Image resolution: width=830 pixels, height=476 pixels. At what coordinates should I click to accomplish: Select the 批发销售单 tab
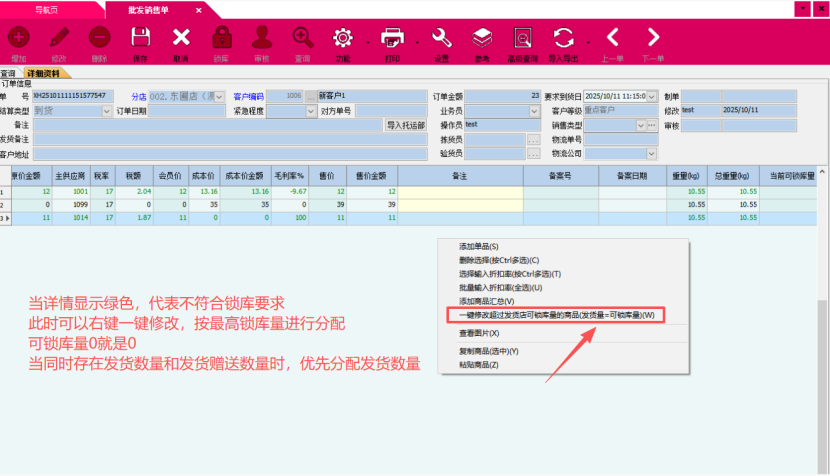pos(148,10)
